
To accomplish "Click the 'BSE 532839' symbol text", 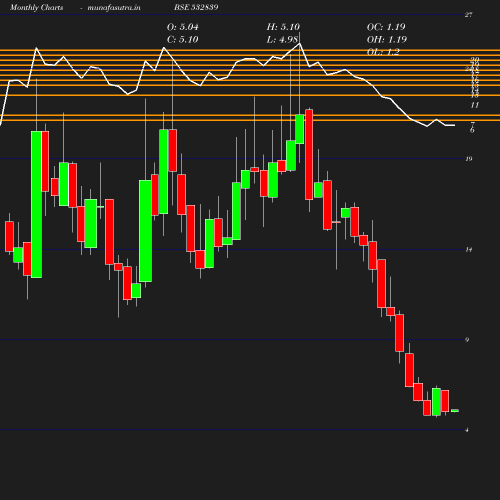I will pyautogui.click(x=196, y=7).
